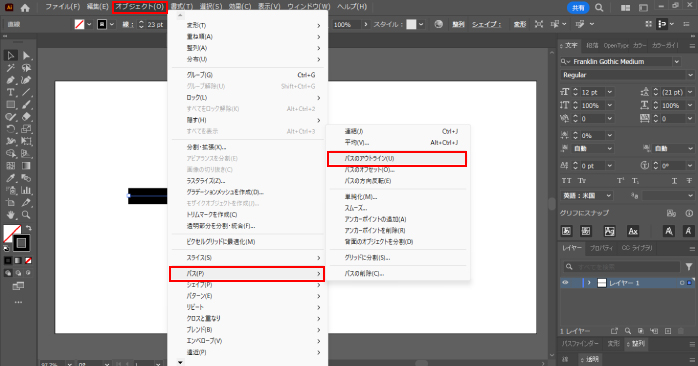Swap fill and stroke arrows icon
Viewport: 698px width, 366px height.
click(28, 228)
